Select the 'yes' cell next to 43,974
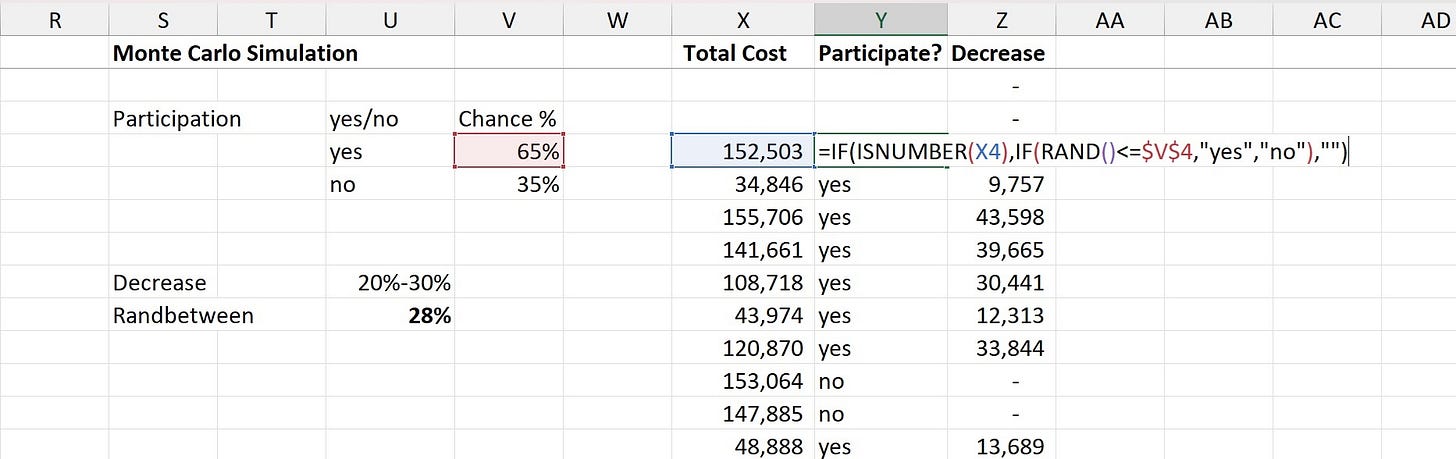This screenshot has width=1456, height=459. [881, 316]
